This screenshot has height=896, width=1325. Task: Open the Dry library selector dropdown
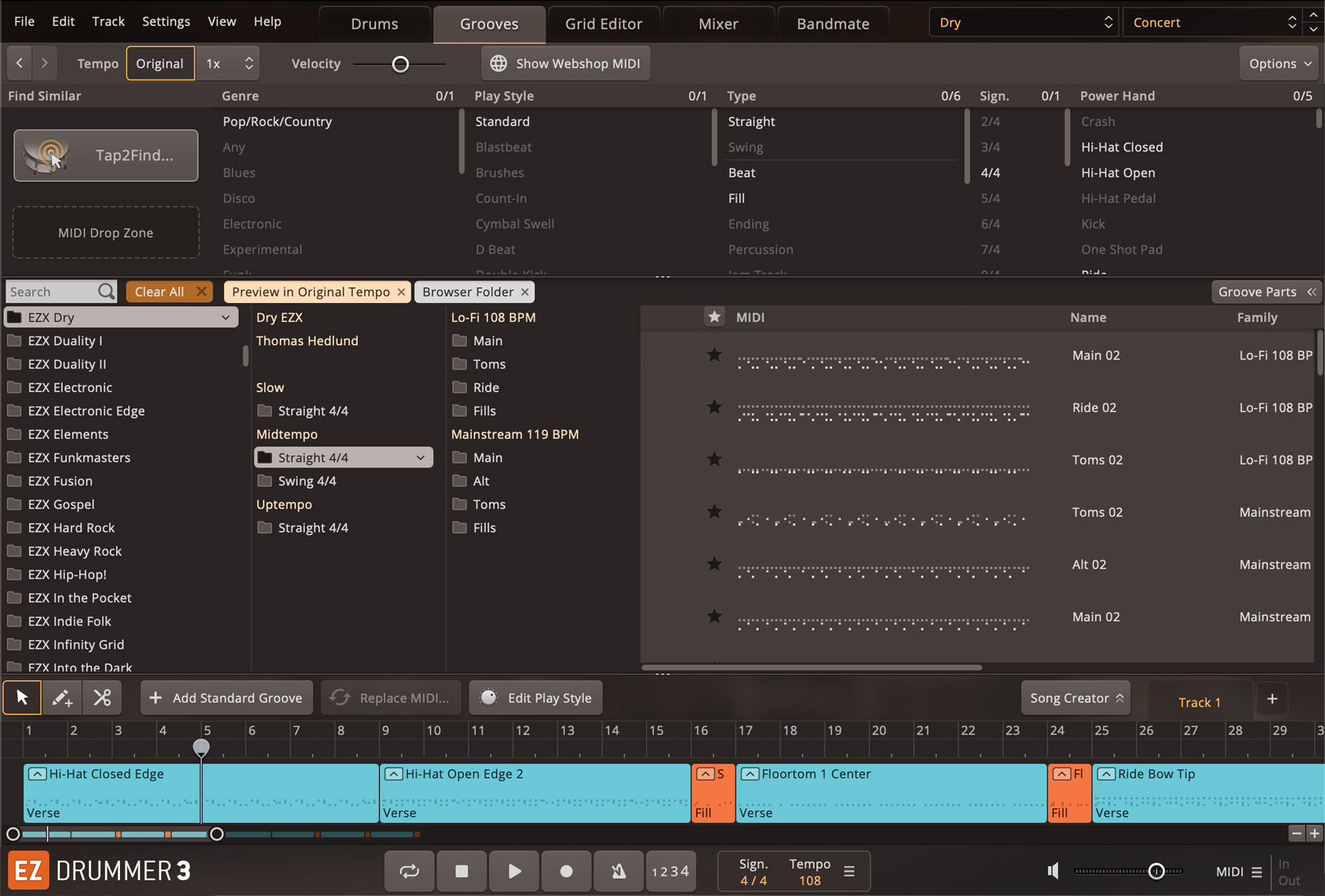tap(1023, 23)
